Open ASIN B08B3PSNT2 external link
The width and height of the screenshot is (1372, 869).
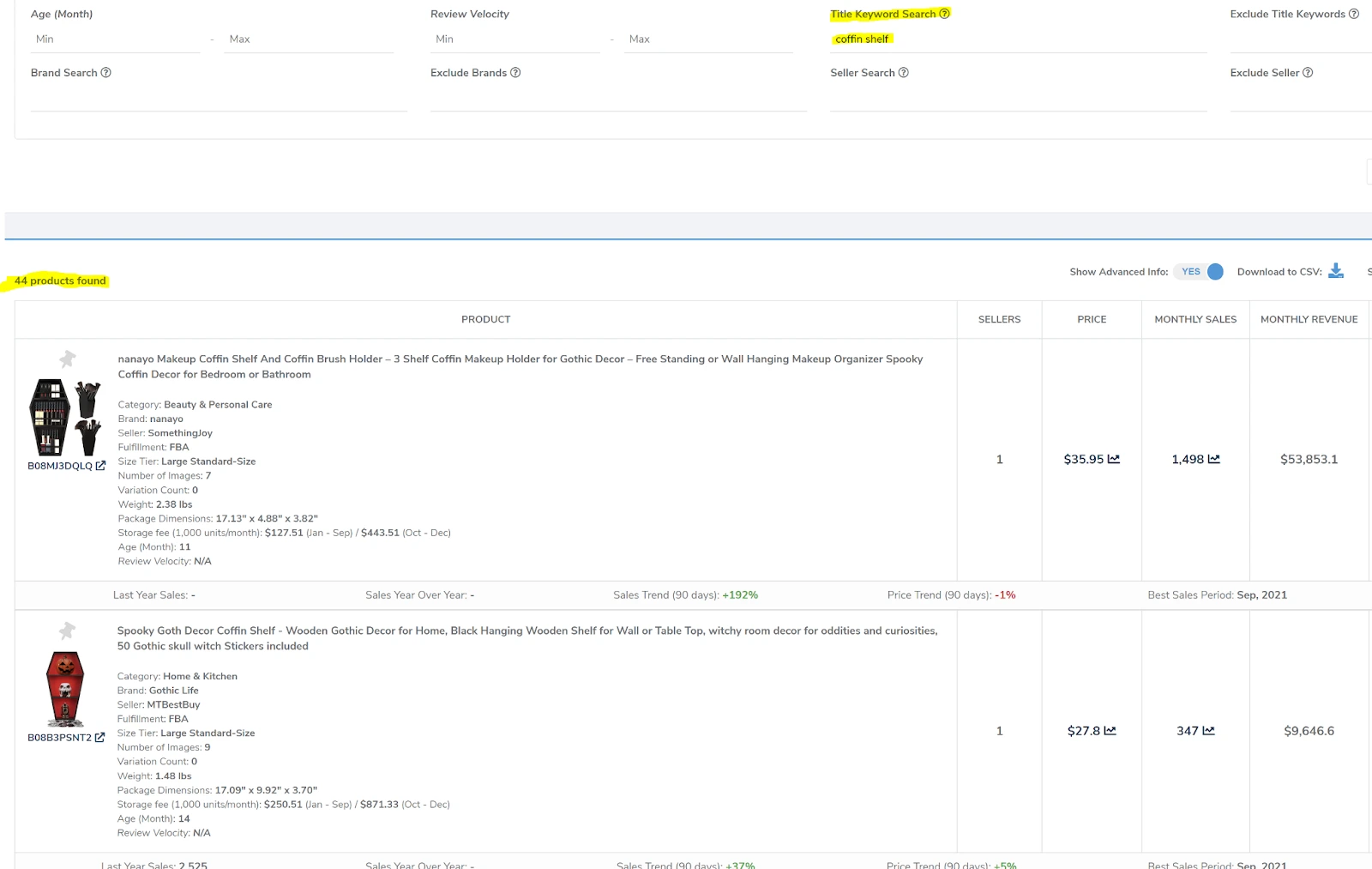tap(99, 738)
